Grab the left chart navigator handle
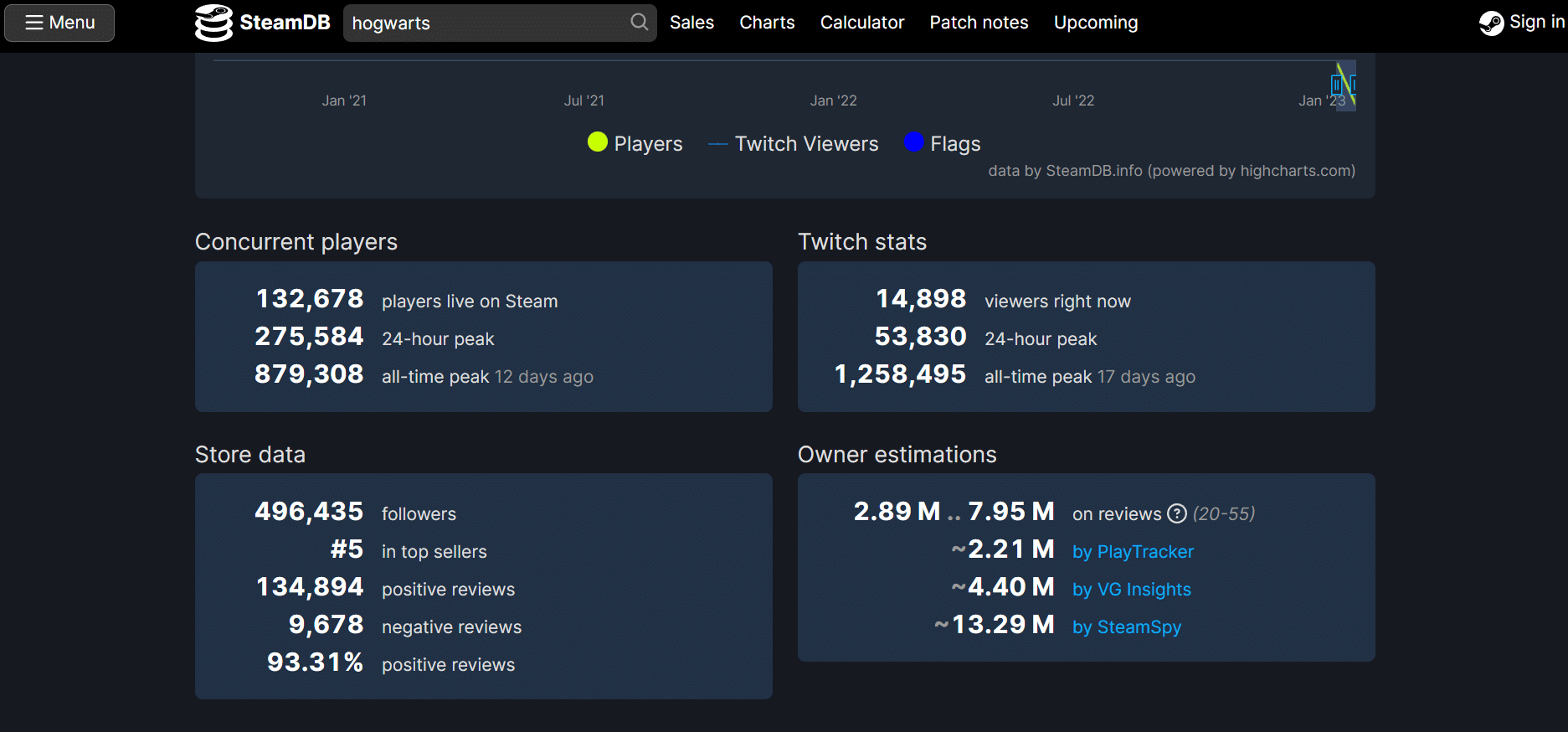Image resolution: width=1568 pixels, height=732 pixels. [1335, 85]
